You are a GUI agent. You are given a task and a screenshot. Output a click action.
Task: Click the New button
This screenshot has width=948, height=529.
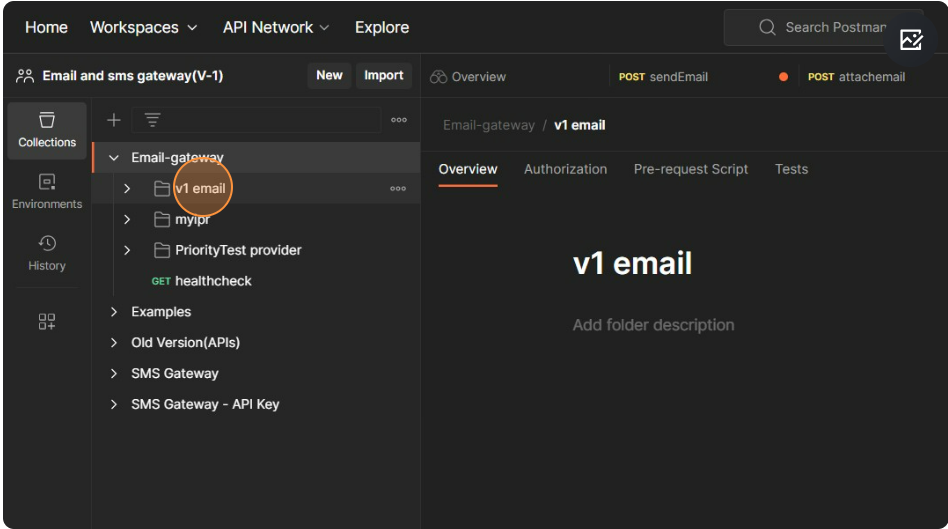coord(329,75)
